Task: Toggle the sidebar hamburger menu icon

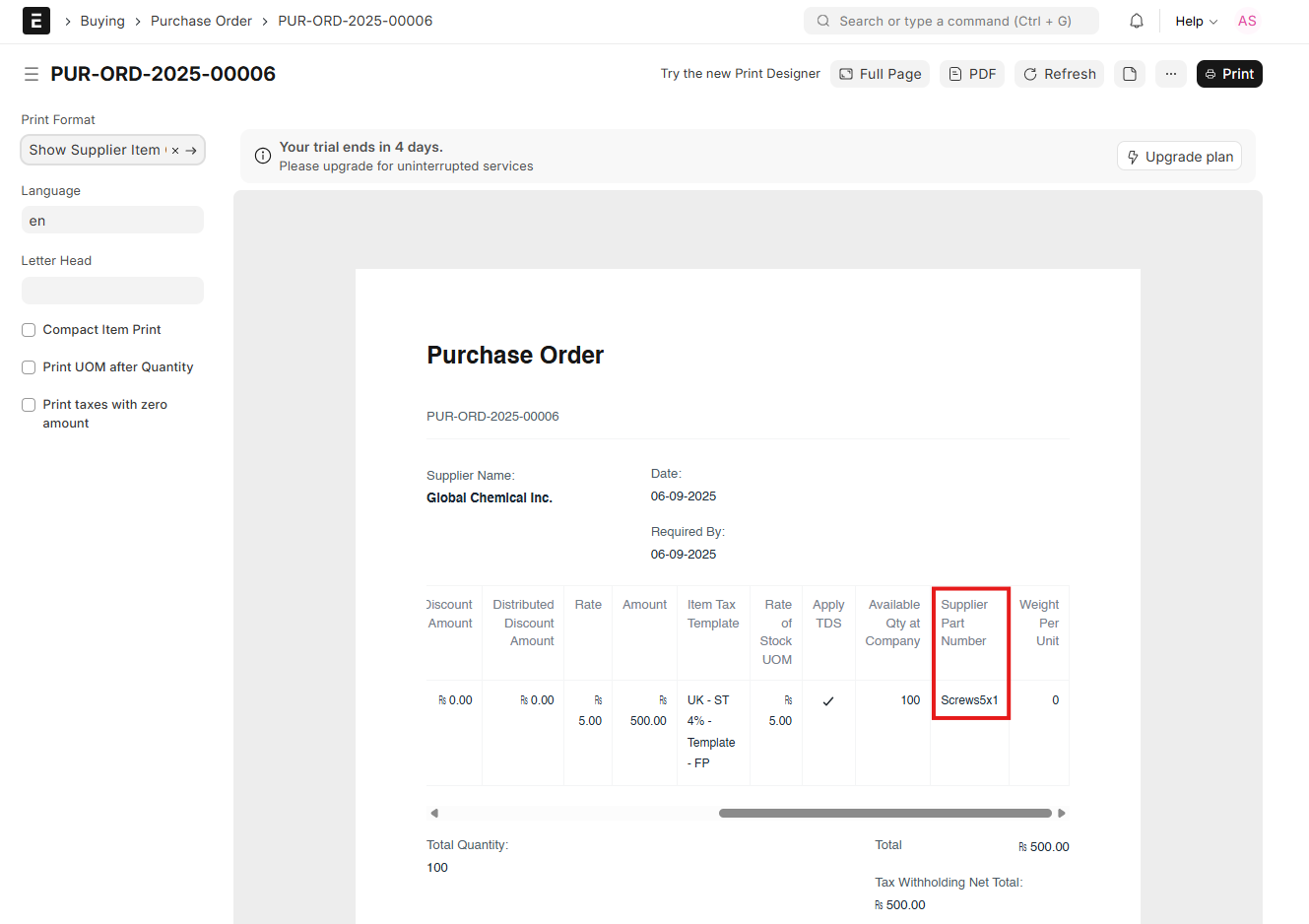Action: click(x=32, y=74)
